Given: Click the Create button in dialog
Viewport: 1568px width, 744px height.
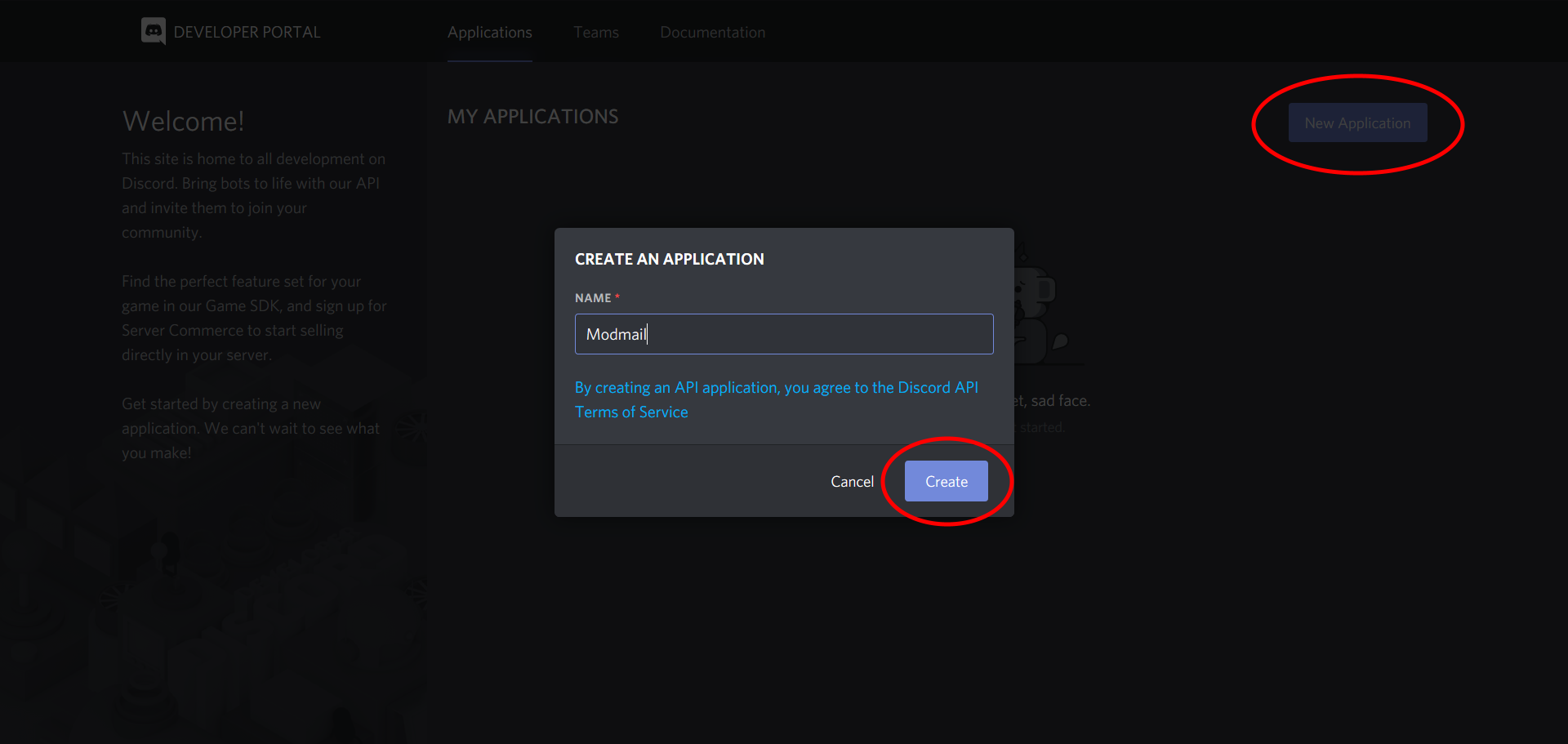Looking at the screenshot, I should (947, 481).
